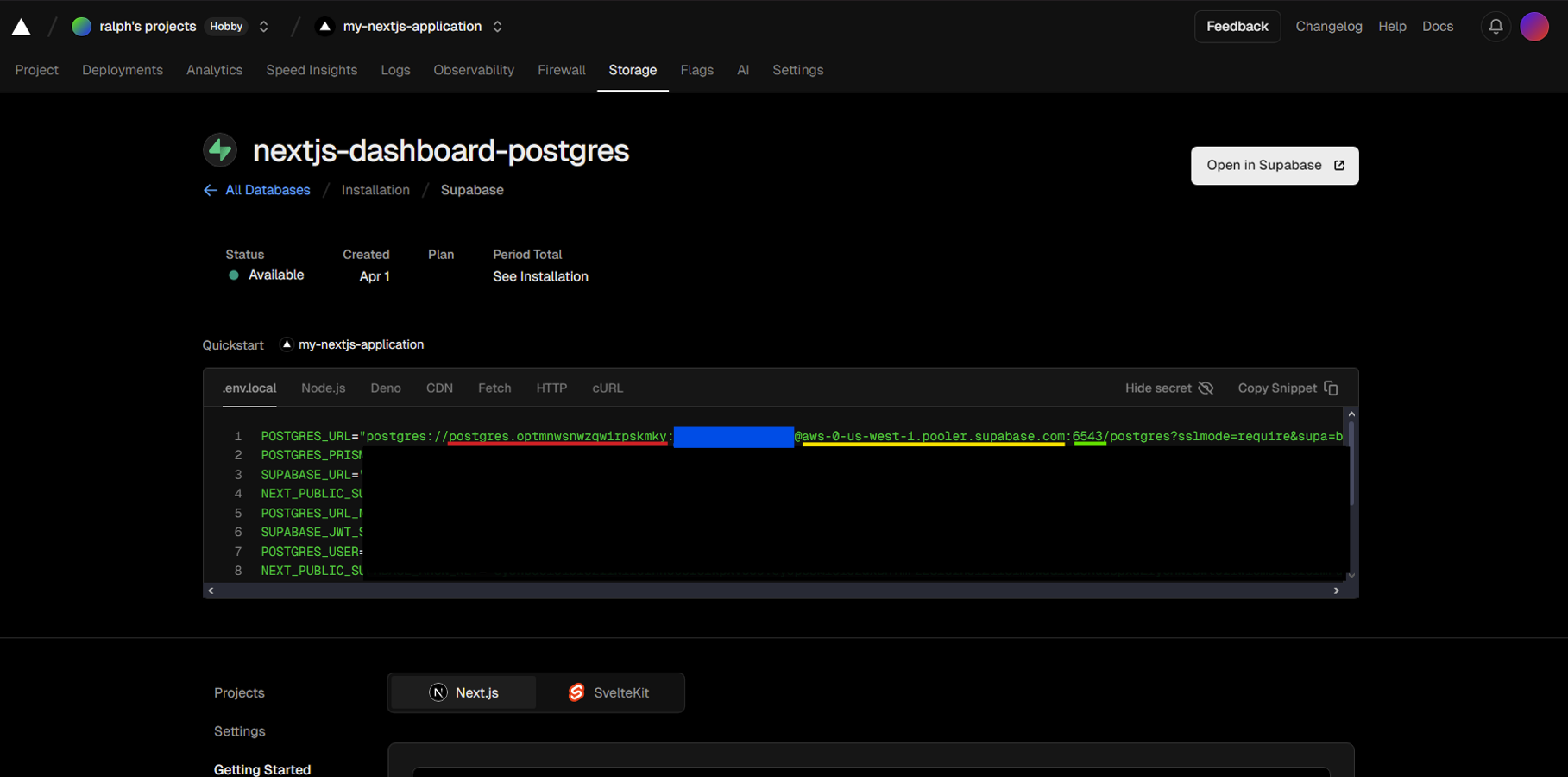Open the Installation breadcrumb link

(375, 190)
